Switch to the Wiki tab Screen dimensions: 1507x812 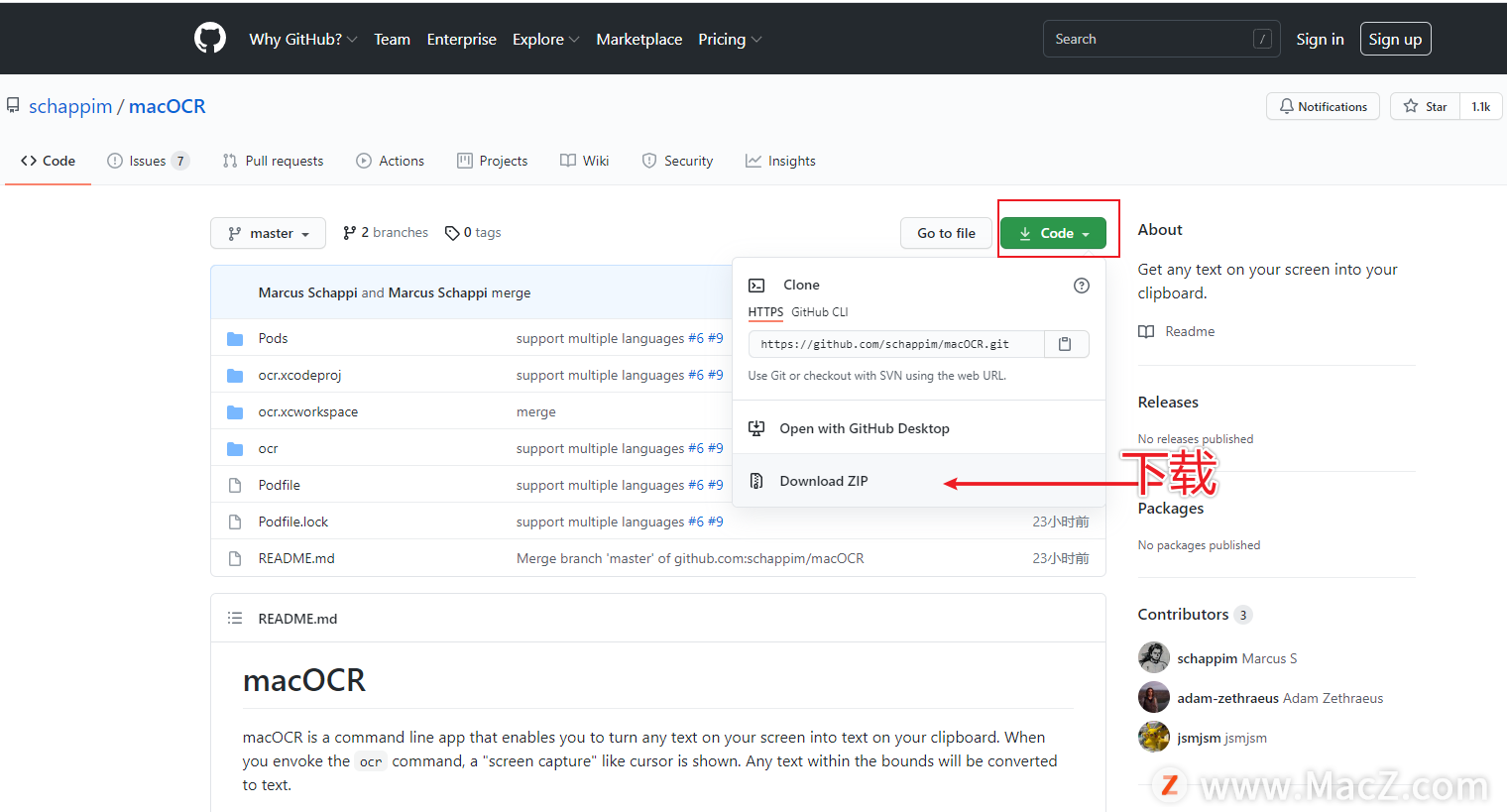tap(585, 161)
